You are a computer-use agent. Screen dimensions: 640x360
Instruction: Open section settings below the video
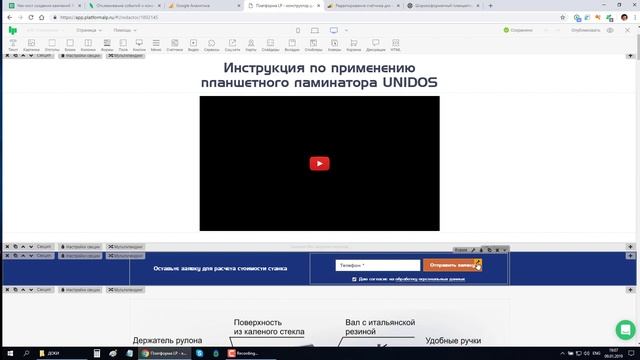coord(80,247)
